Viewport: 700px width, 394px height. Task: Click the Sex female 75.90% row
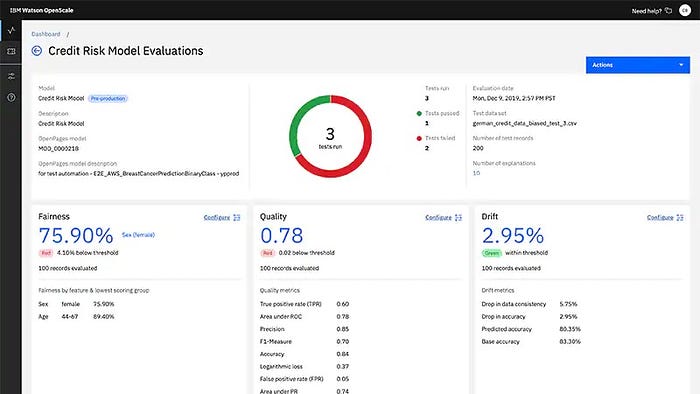(x=76, y=304)
